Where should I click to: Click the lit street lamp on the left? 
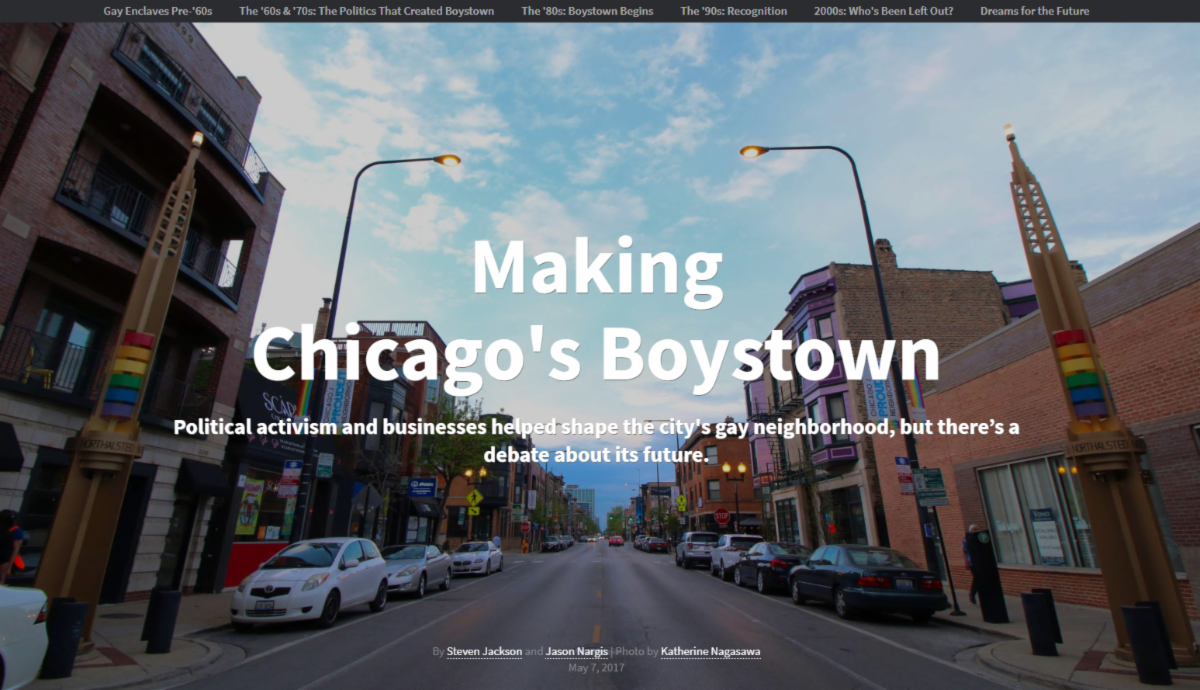(447, 160)
